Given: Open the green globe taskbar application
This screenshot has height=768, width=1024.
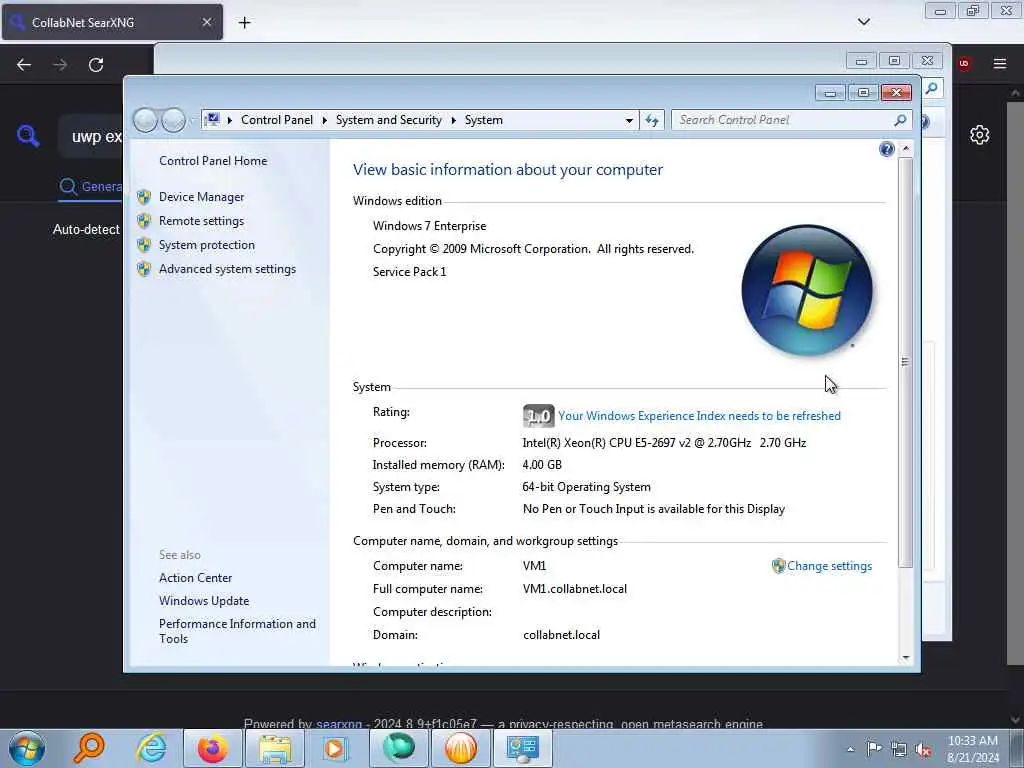Looking at the screenshot, I should click(x=399, y=748).
